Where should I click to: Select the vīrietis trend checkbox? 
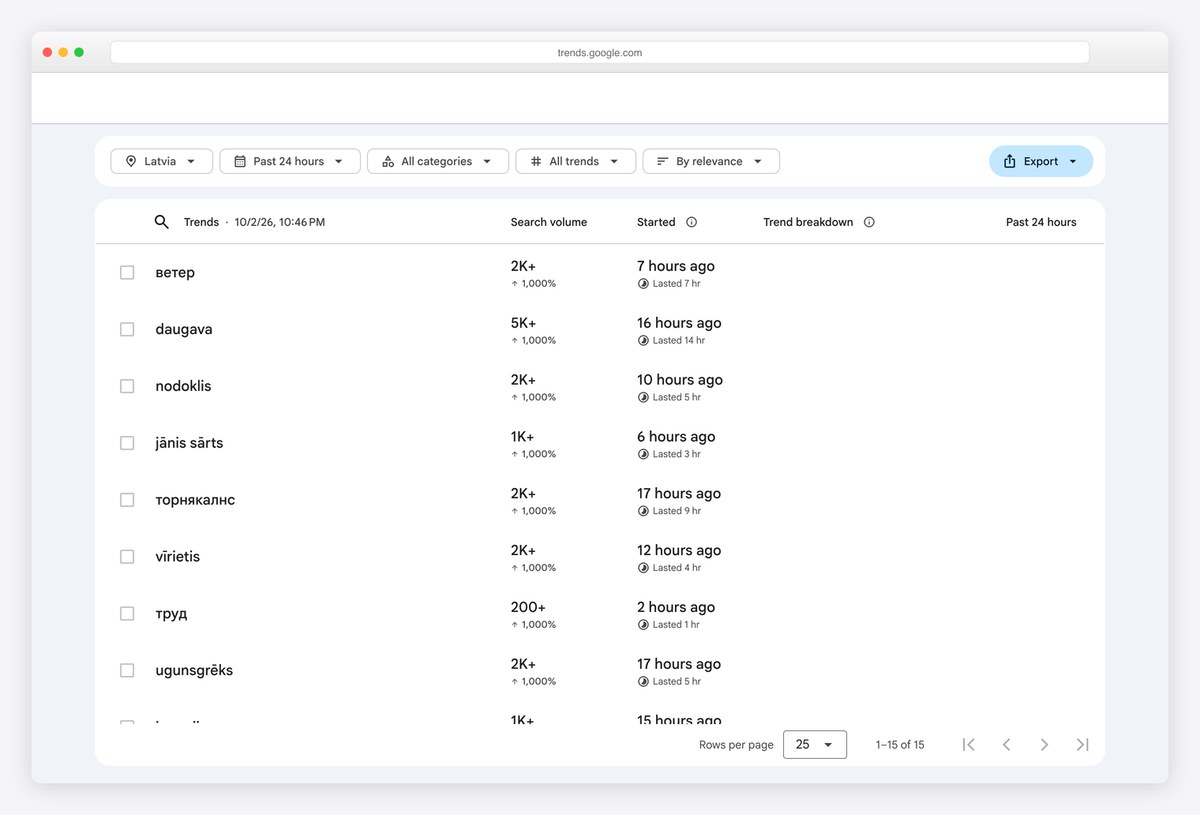tap(127, 557)
